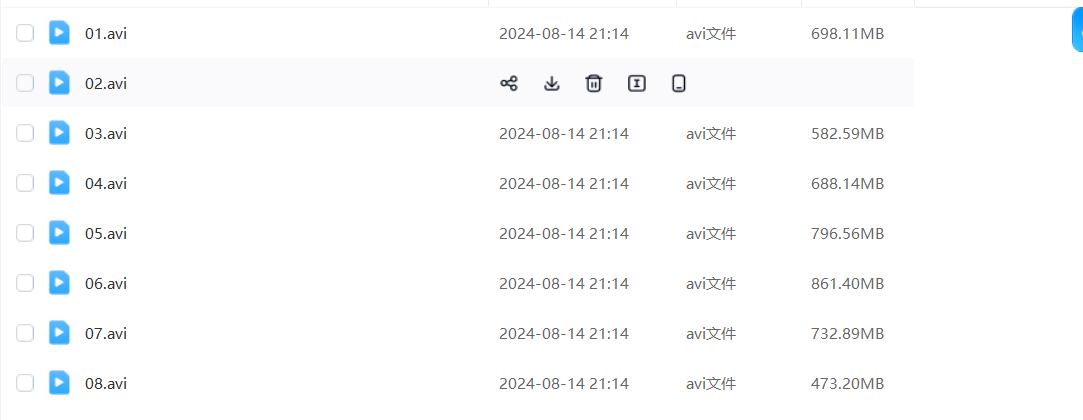Share the 02.avi file
This screenshot has width=1083, height=420.
click(x=509, y=83)
